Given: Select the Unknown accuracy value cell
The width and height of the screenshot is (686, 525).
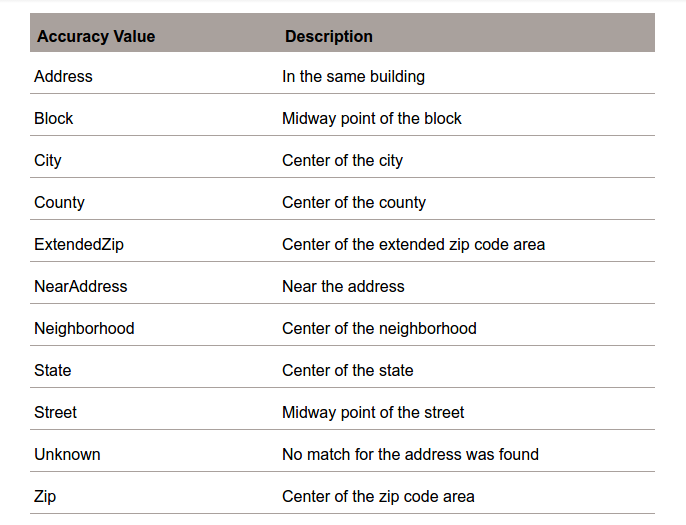Looking at the screenshot, I should coord(67,454).
